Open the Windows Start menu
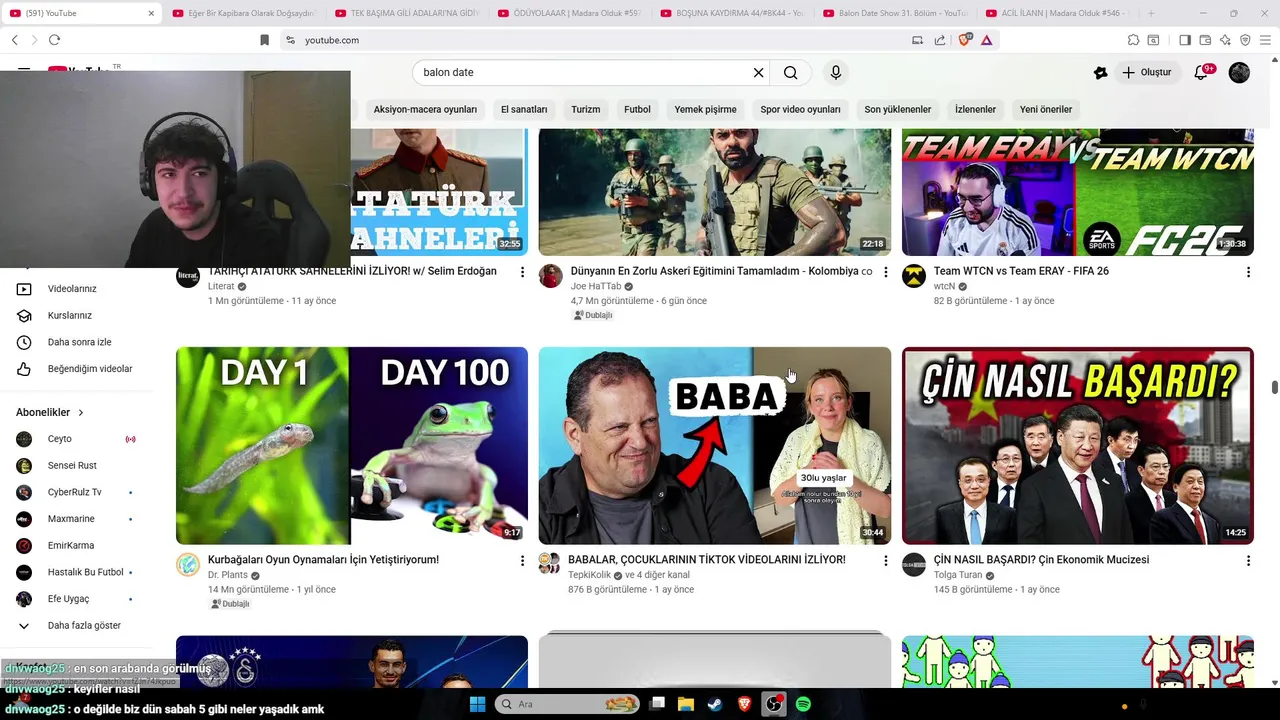Viewport: 1280px width, 720px height. [x=477, y=704]
